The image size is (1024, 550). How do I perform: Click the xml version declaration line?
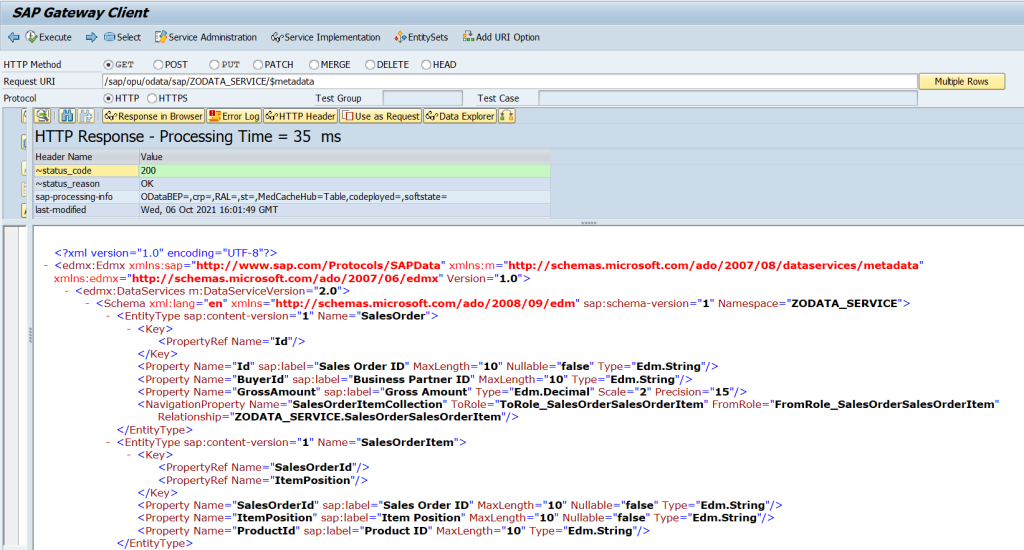point(166,253)
